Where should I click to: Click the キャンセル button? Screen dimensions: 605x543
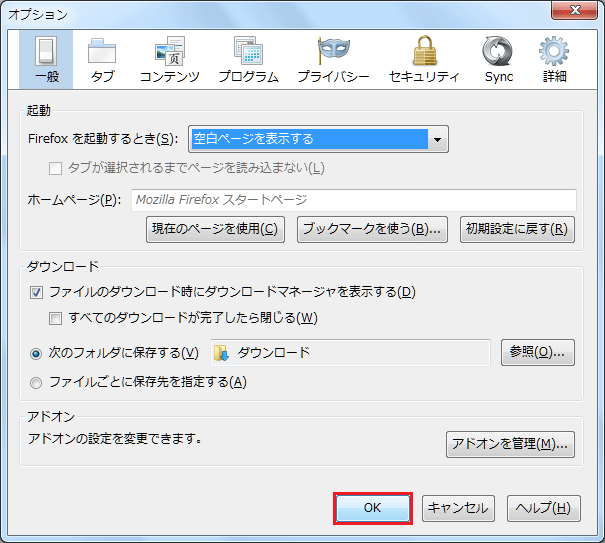tap(458, 508)
